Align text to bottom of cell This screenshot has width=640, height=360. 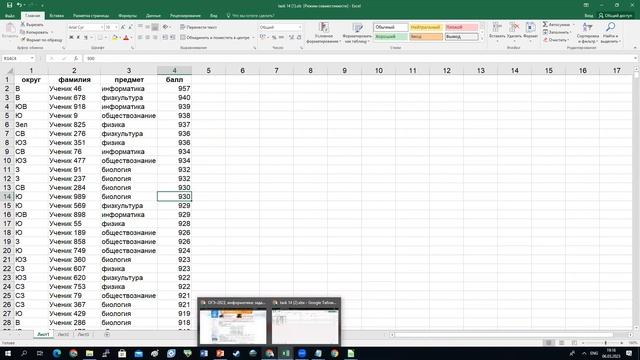pos(155,27)
